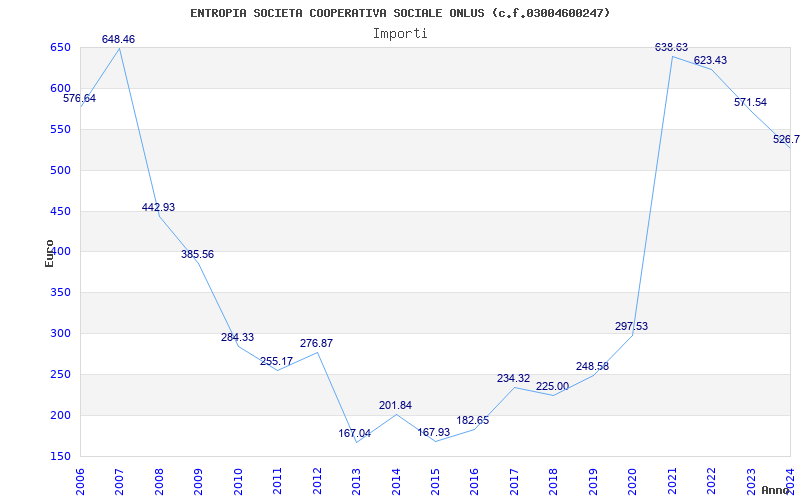The height and width of the screenshot is (500, 800).
Task: Click the 442.93 data label
Action: 158,207
